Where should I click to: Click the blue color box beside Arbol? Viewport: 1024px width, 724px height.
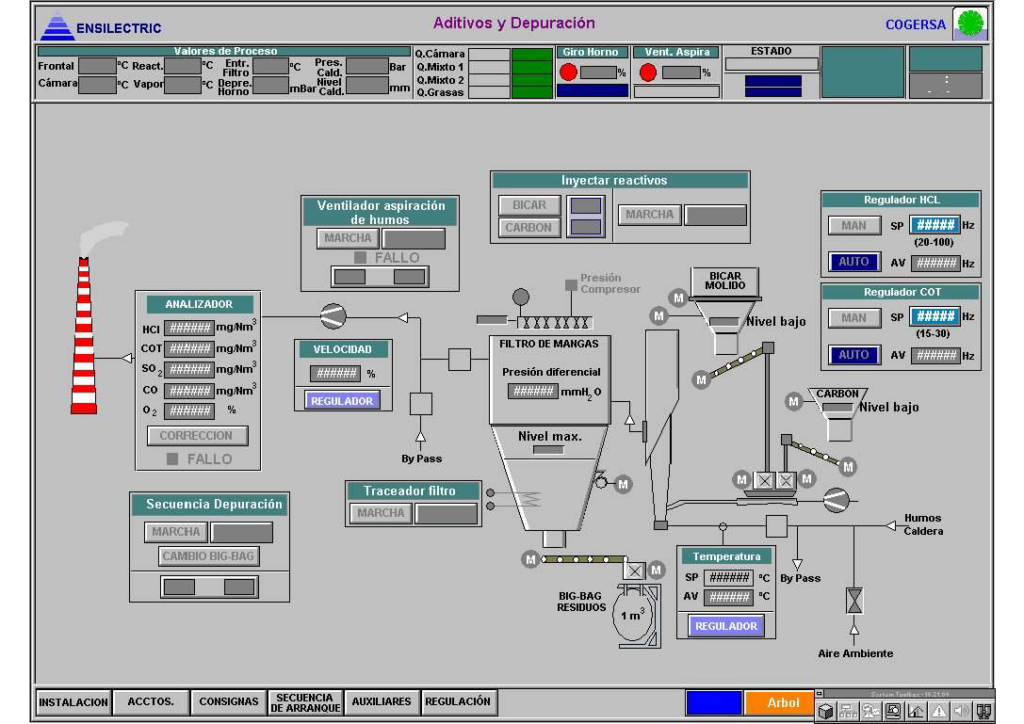coord(713,703)
